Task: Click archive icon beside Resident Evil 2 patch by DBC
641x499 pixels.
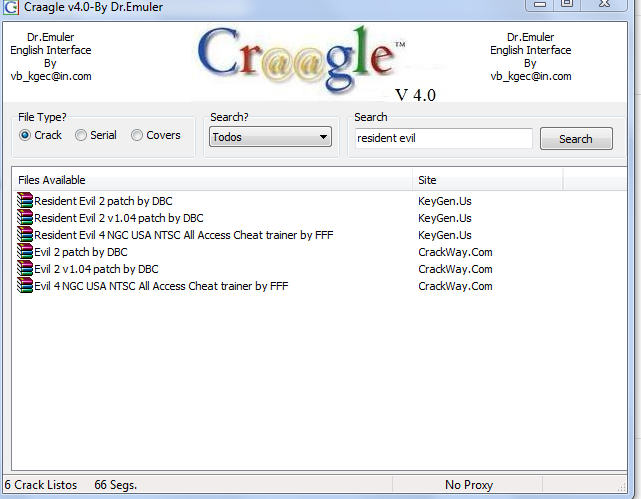Action: click(x=25, y=201)
